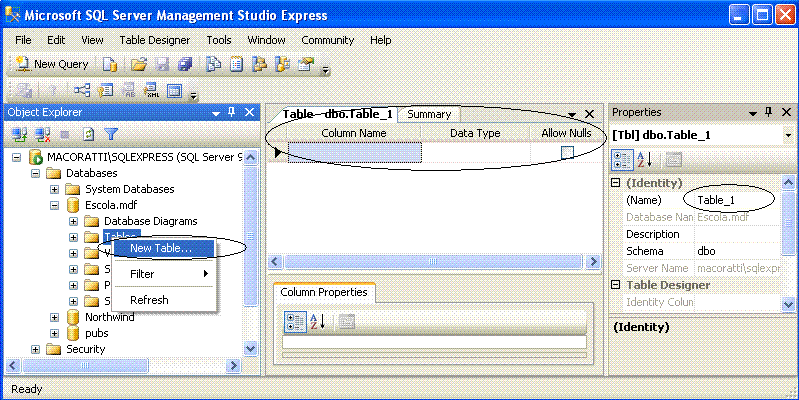Image resolution: width=799 pixels, height=400 pixels.
Task: Select the Table - dbo.Table_1 tab
Action: (337, 114)
